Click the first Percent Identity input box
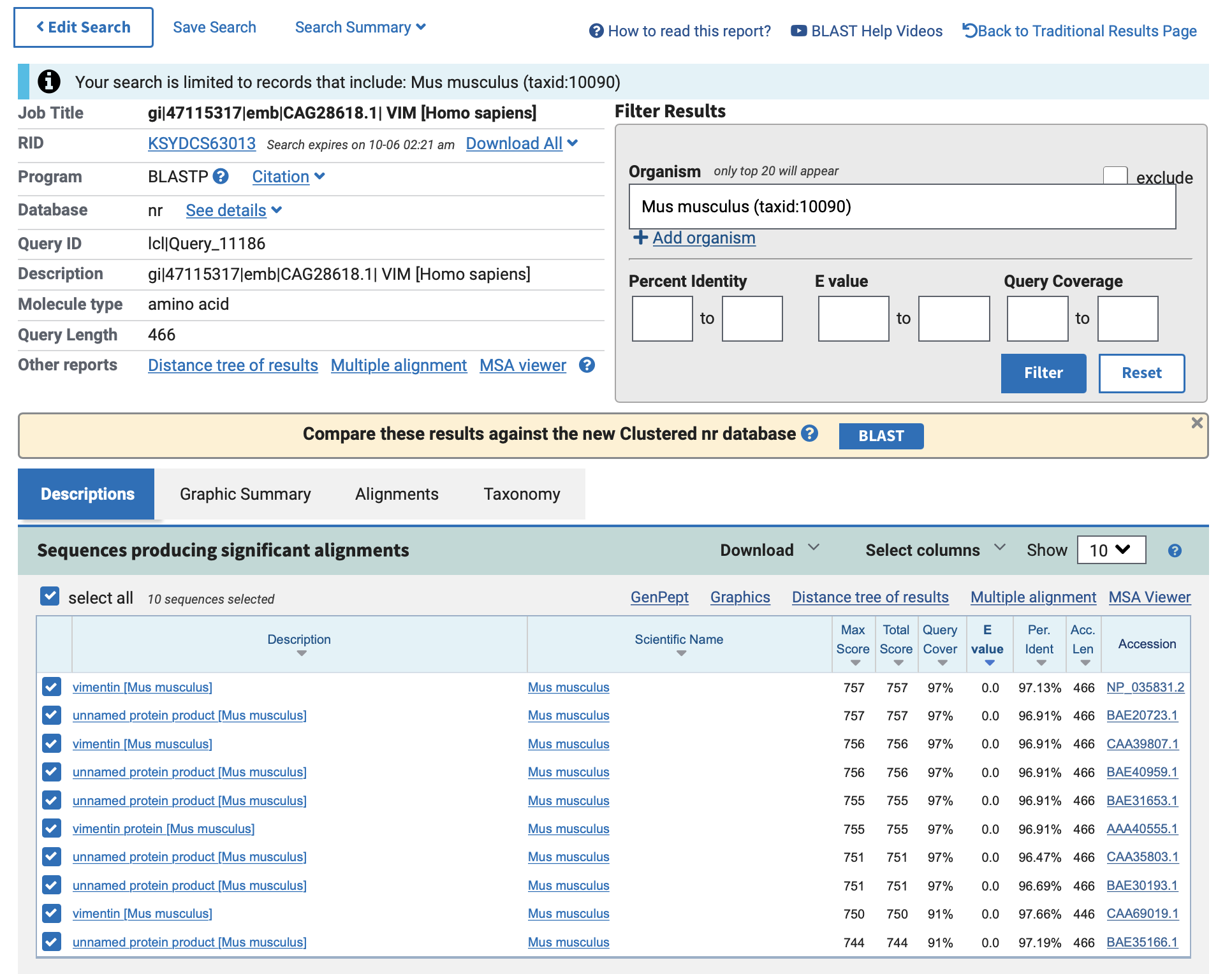Screen dimensions: 1232x974 pyautogui.click(x=662, y=319)
